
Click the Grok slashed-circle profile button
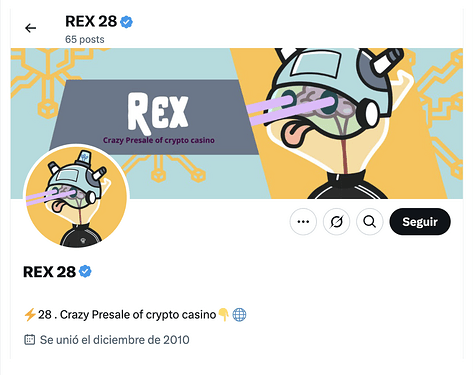(336, 222)
